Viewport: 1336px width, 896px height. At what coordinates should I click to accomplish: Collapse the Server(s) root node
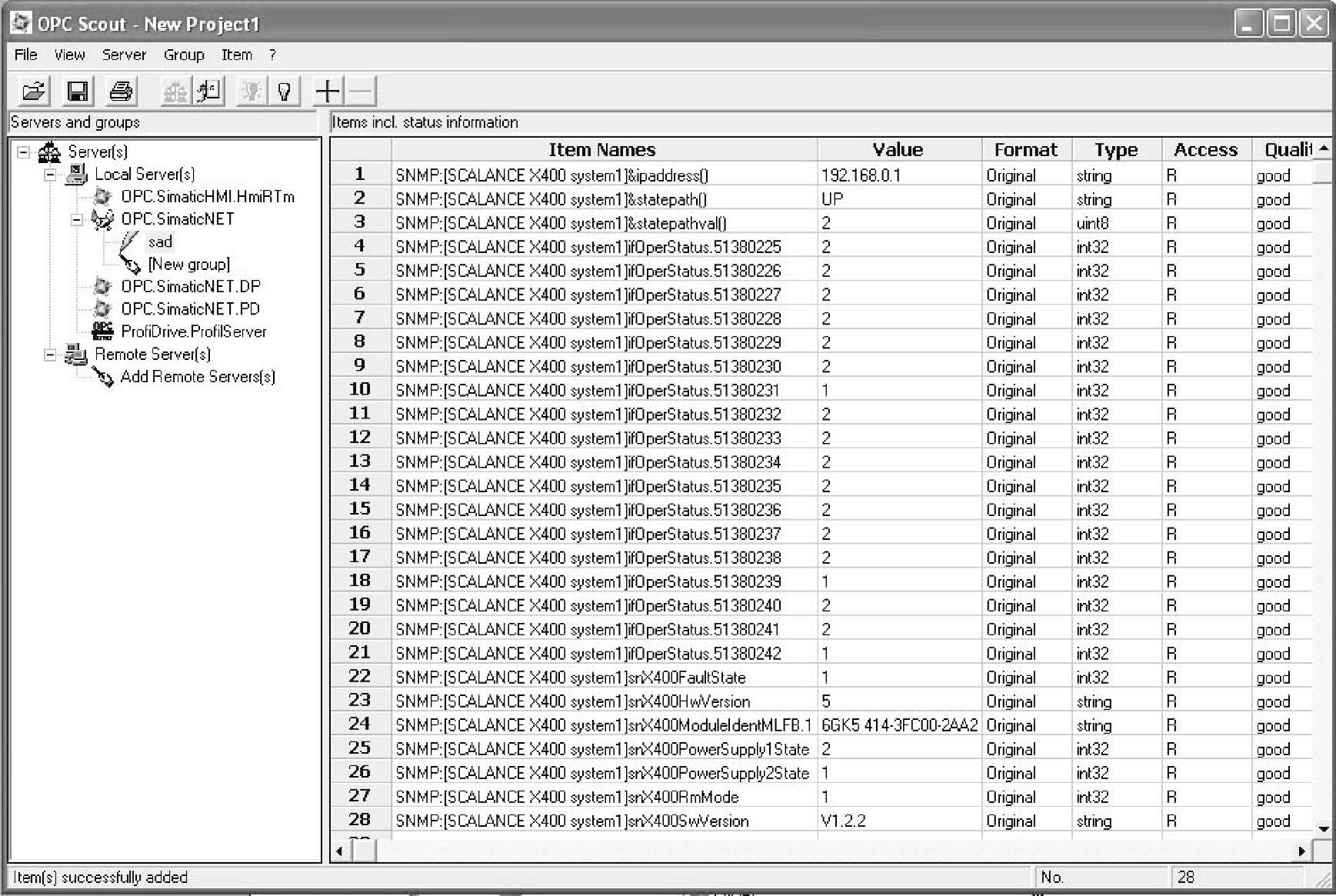pyautogui.click(x=24, y=152)
